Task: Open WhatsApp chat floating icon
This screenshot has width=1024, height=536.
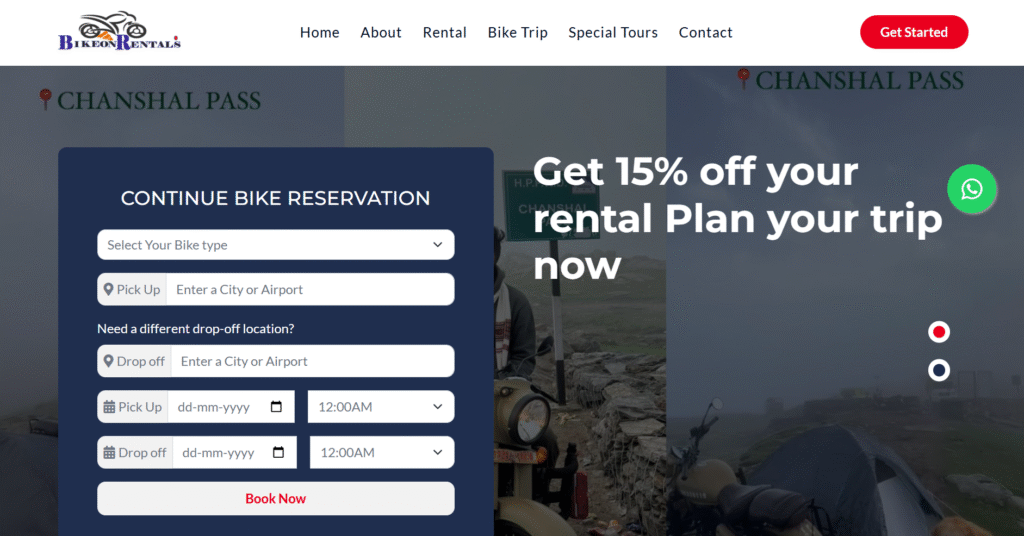Action: point(971,189)
